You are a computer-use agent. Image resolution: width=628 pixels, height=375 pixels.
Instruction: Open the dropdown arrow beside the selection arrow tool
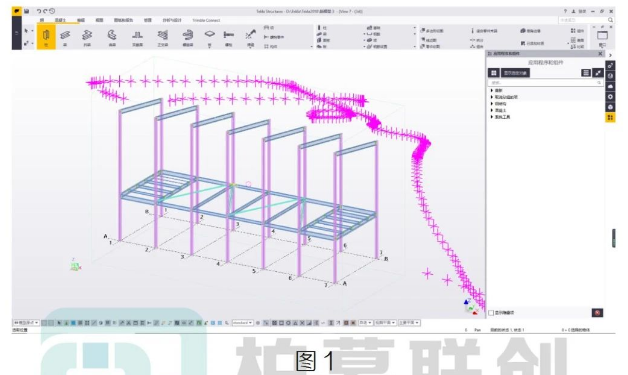tap(32, 30)
